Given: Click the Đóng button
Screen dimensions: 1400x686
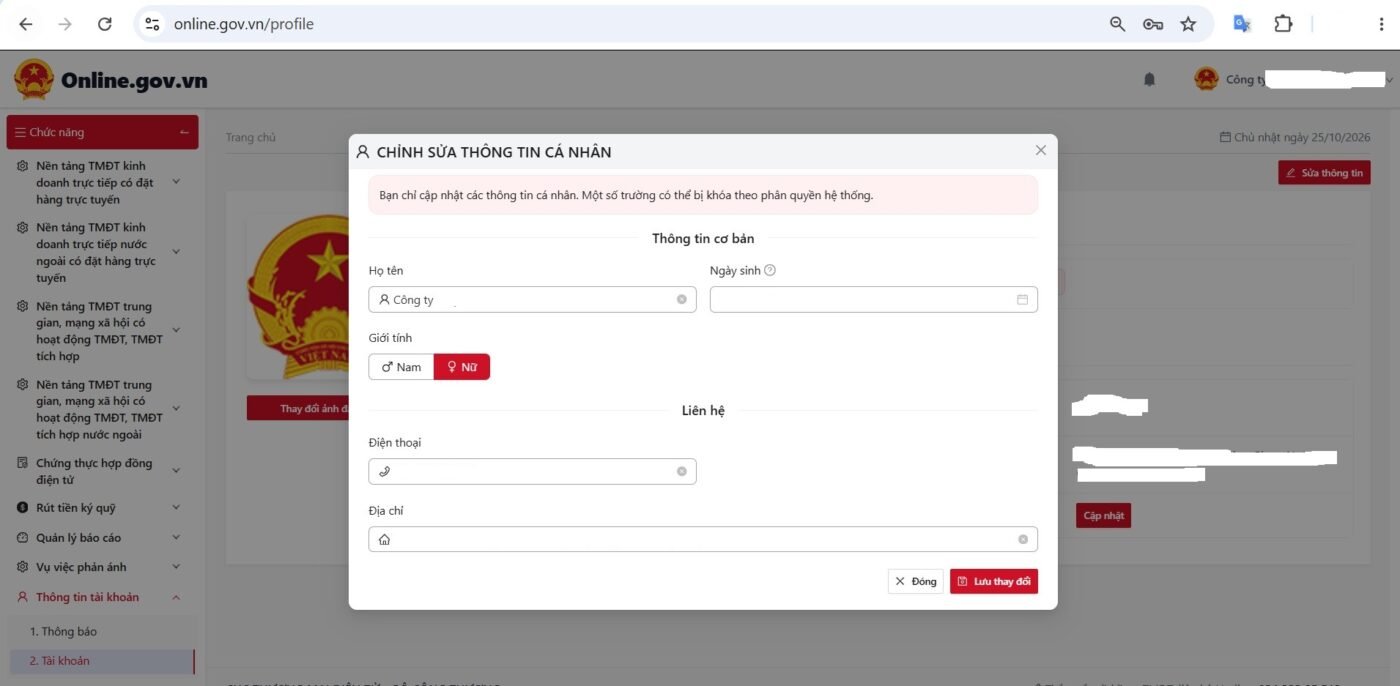Looking at the screenshot, I should coord(916,581).
